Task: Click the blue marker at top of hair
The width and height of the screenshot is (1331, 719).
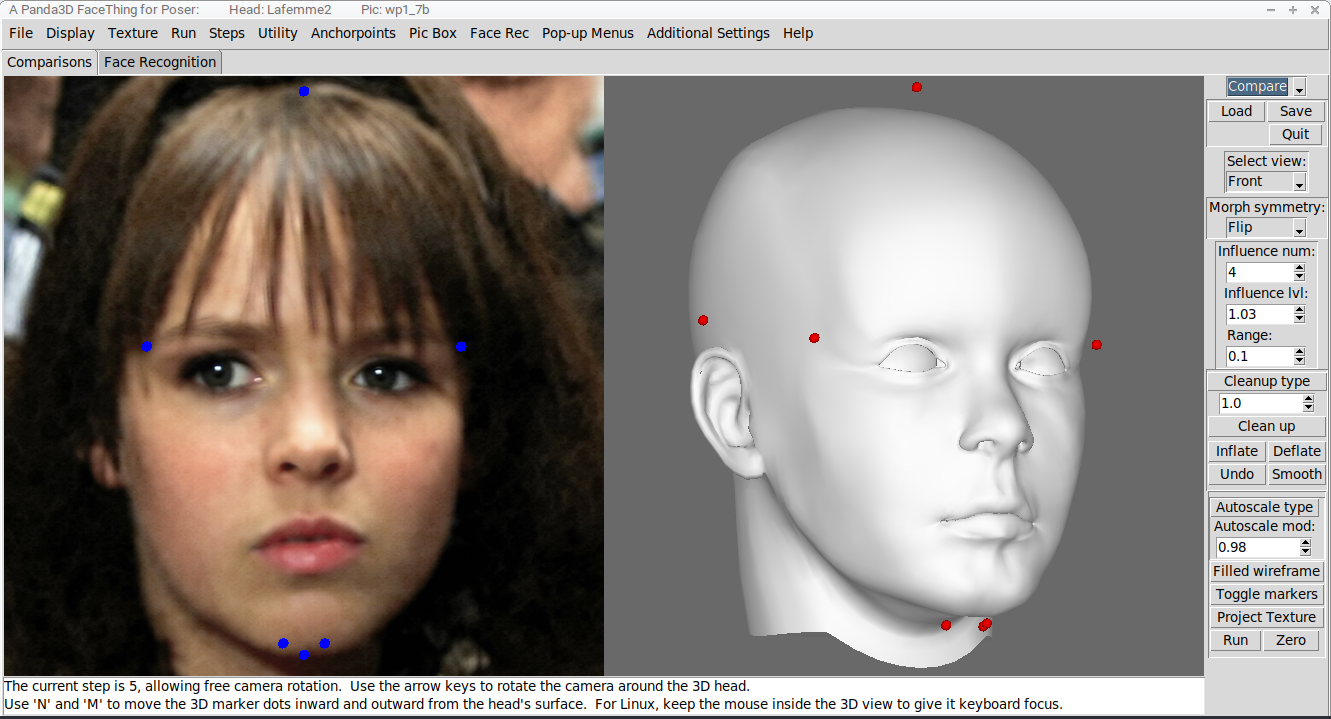Action: 304,91
